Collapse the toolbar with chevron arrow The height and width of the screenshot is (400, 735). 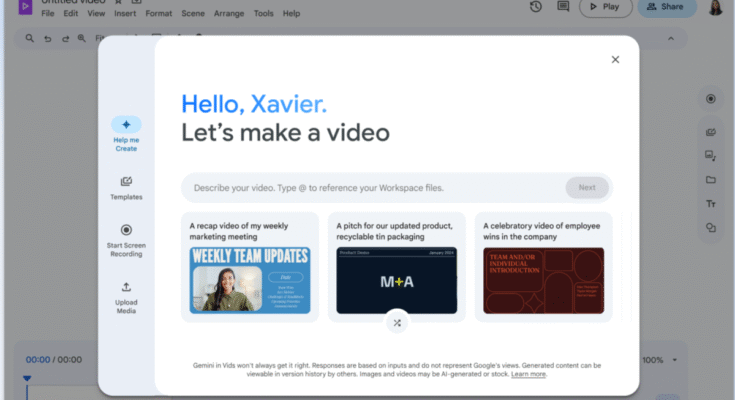coord(671,39)
